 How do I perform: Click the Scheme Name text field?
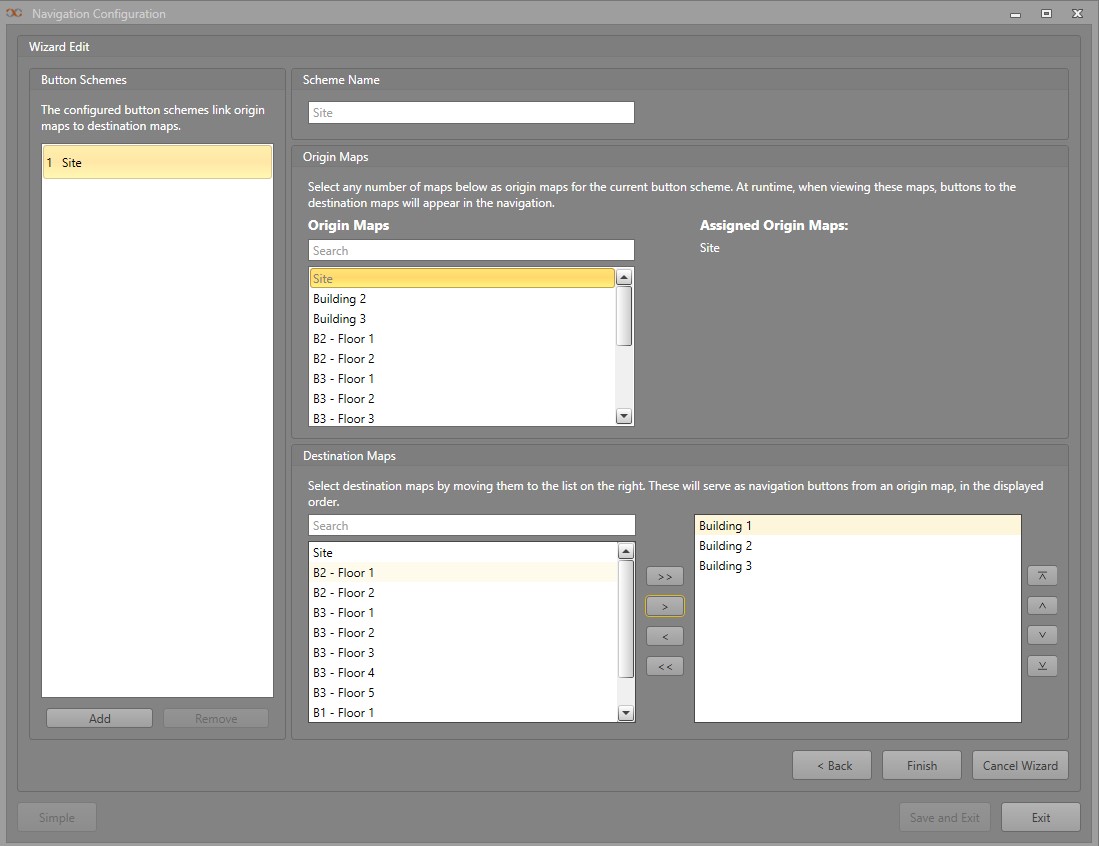pyautogui.click(x=471, y=113)
